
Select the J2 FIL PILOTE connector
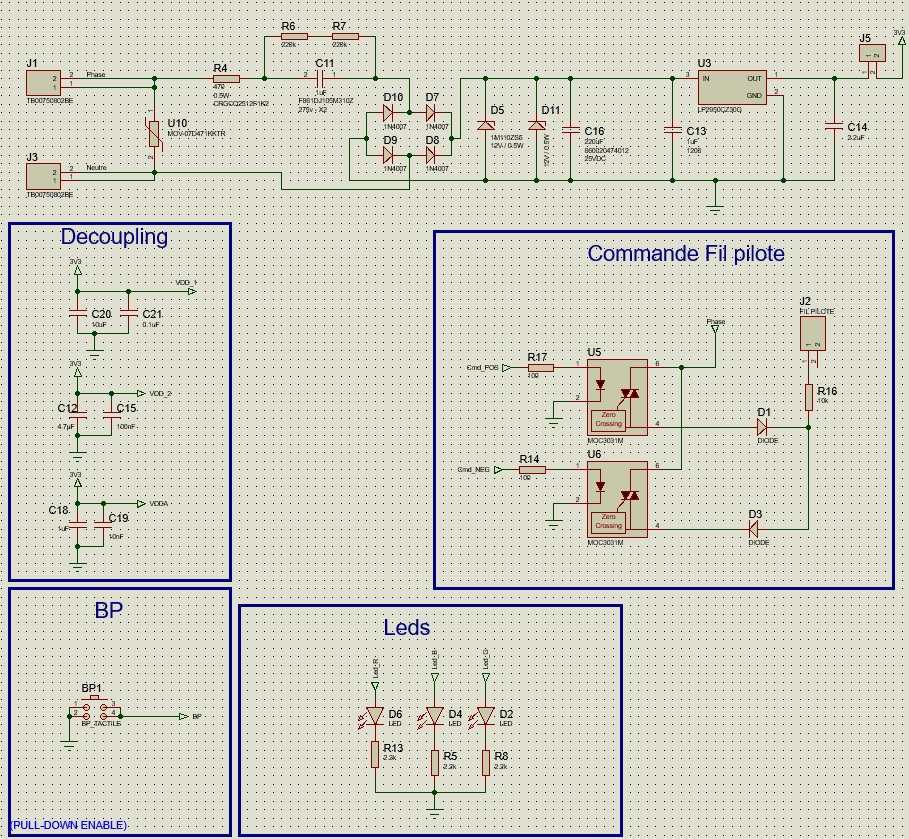point(813,333)
